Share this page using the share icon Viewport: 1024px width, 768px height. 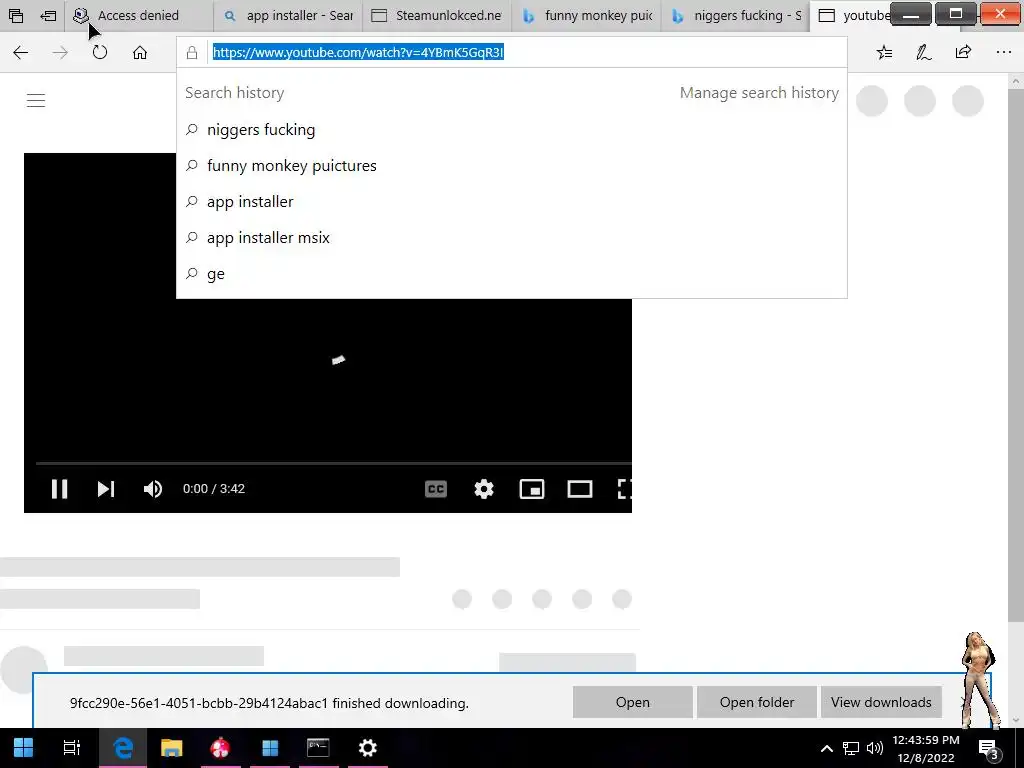(963, 52)
